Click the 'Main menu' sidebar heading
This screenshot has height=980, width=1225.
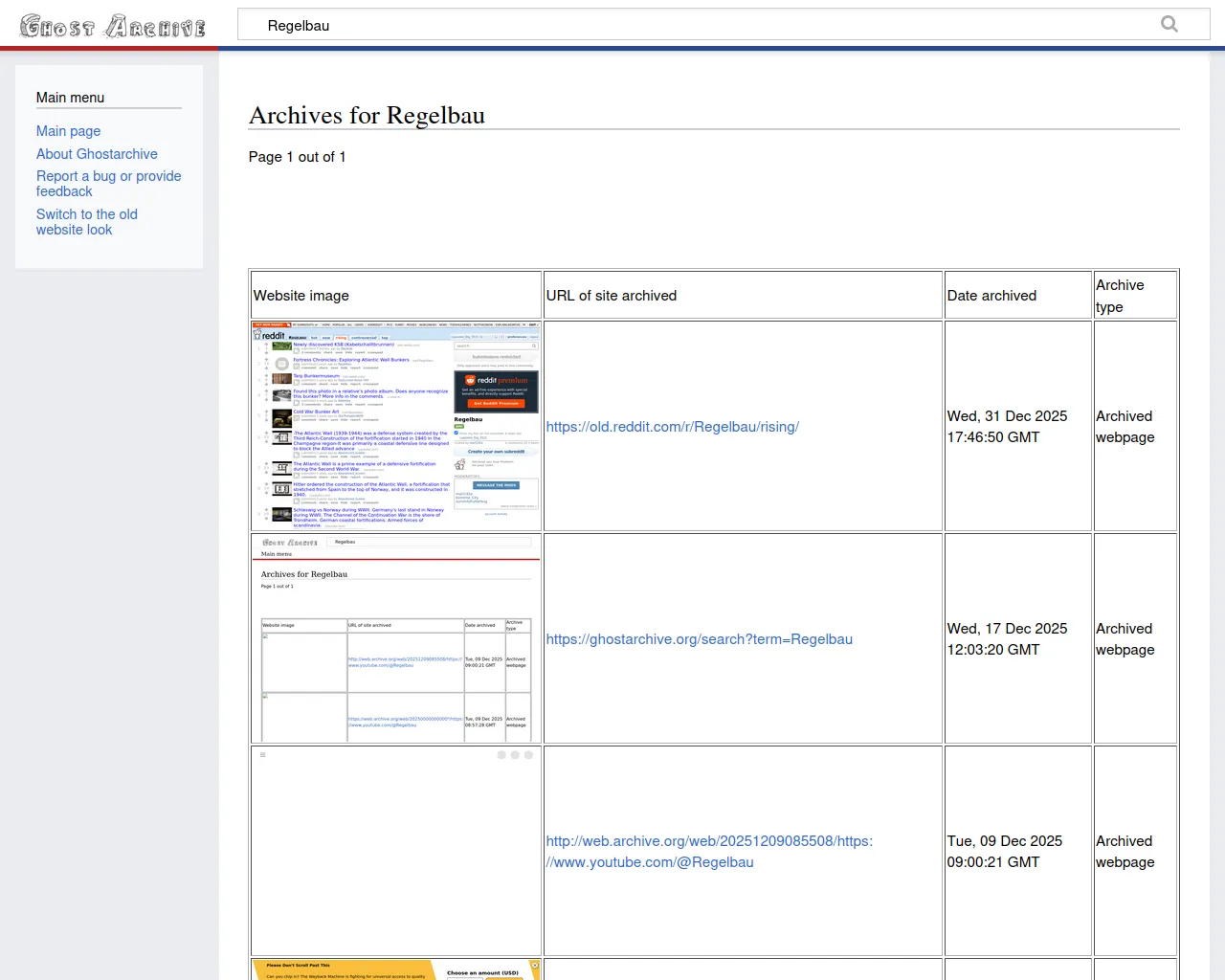[70, 98]
